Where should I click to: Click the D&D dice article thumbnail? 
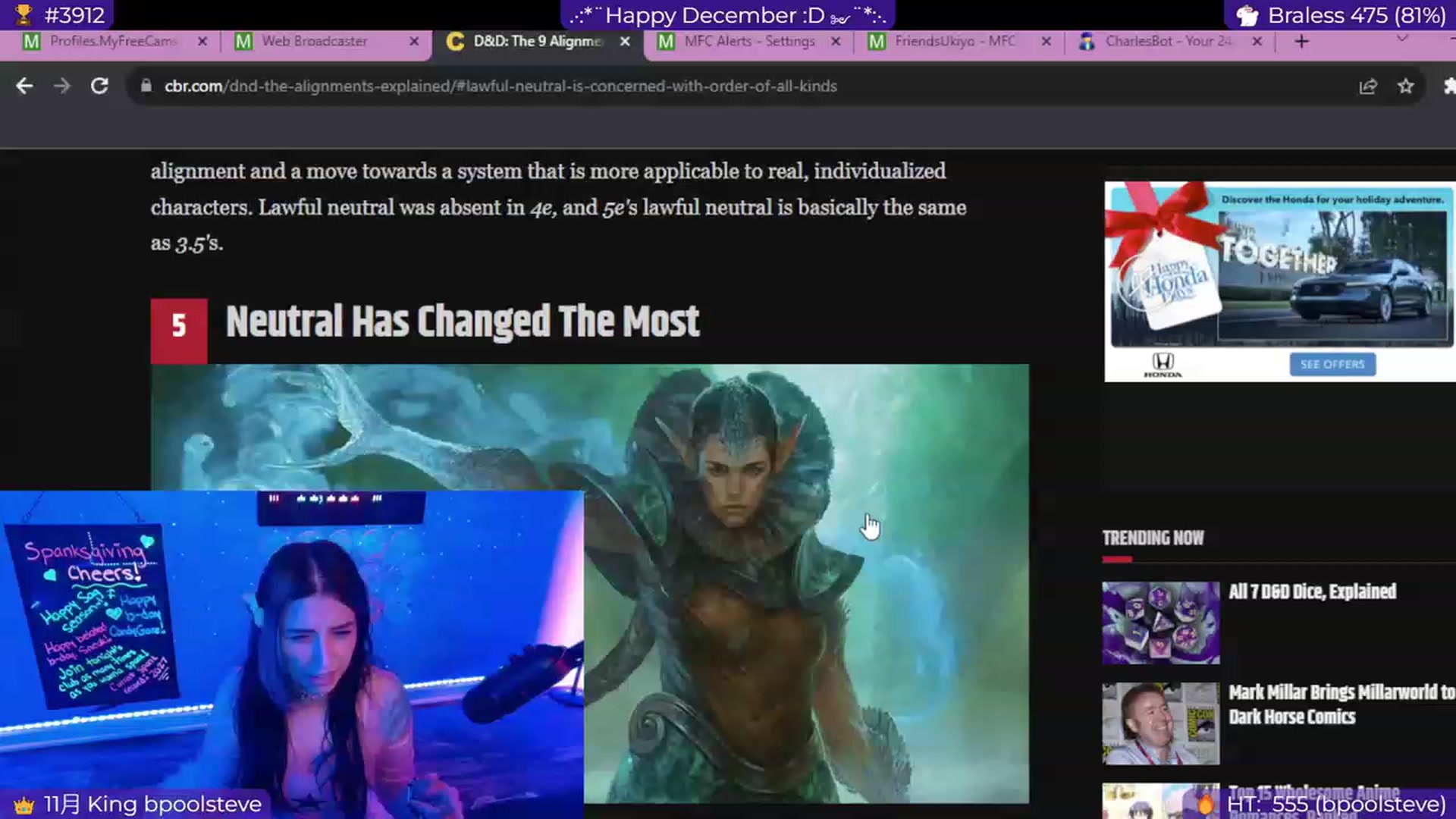[x=1161, y=623]
